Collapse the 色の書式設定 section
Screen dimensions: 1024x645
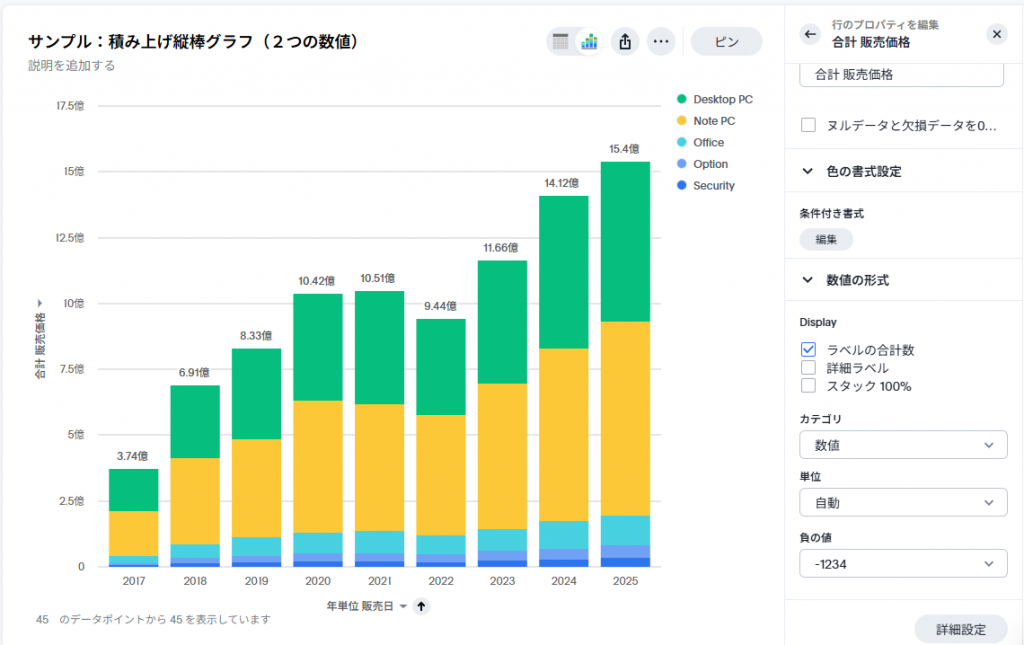(x=807, y=171)
